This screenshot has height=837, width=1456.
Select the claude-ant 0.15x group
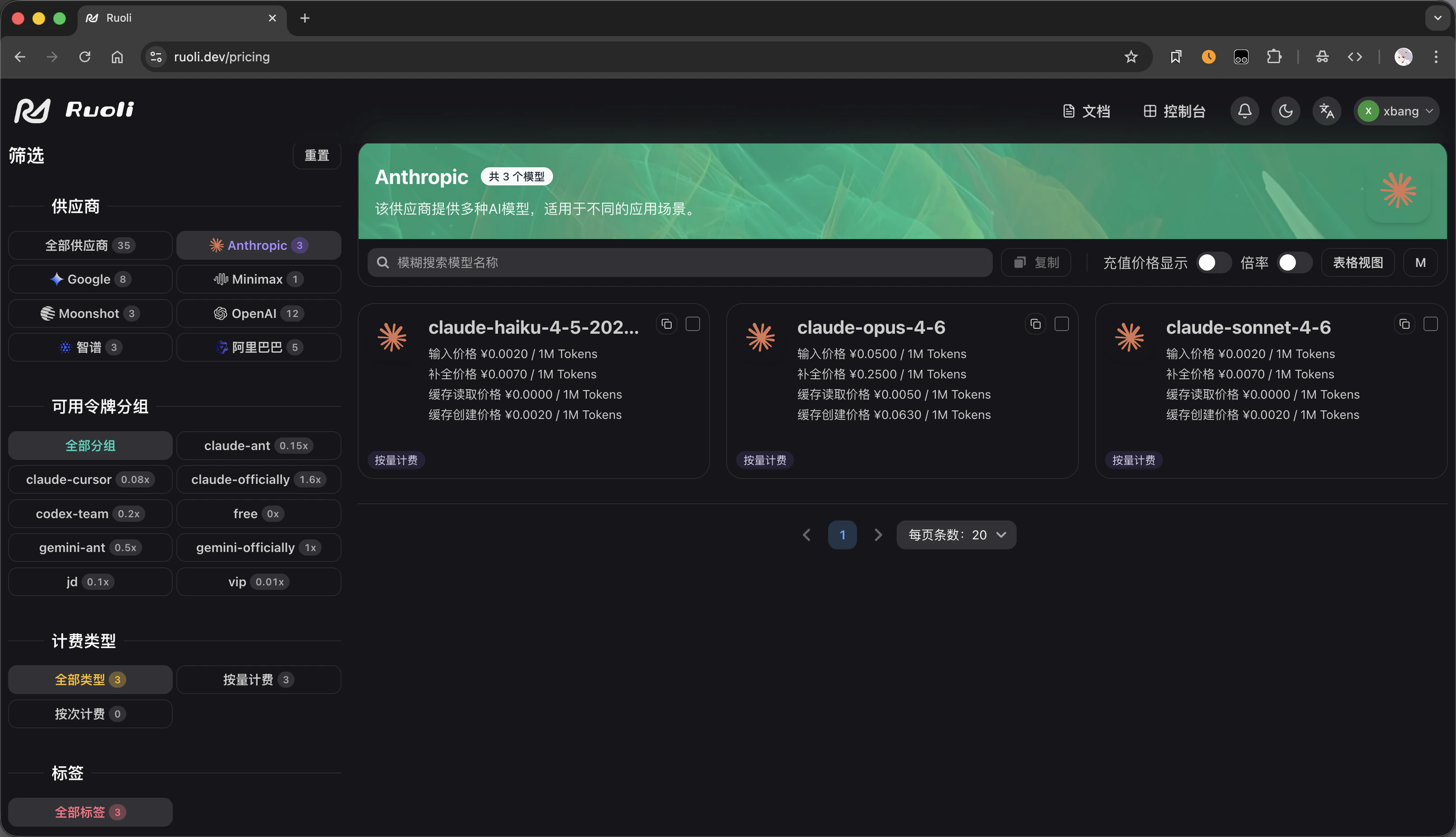tap(258, 446)
